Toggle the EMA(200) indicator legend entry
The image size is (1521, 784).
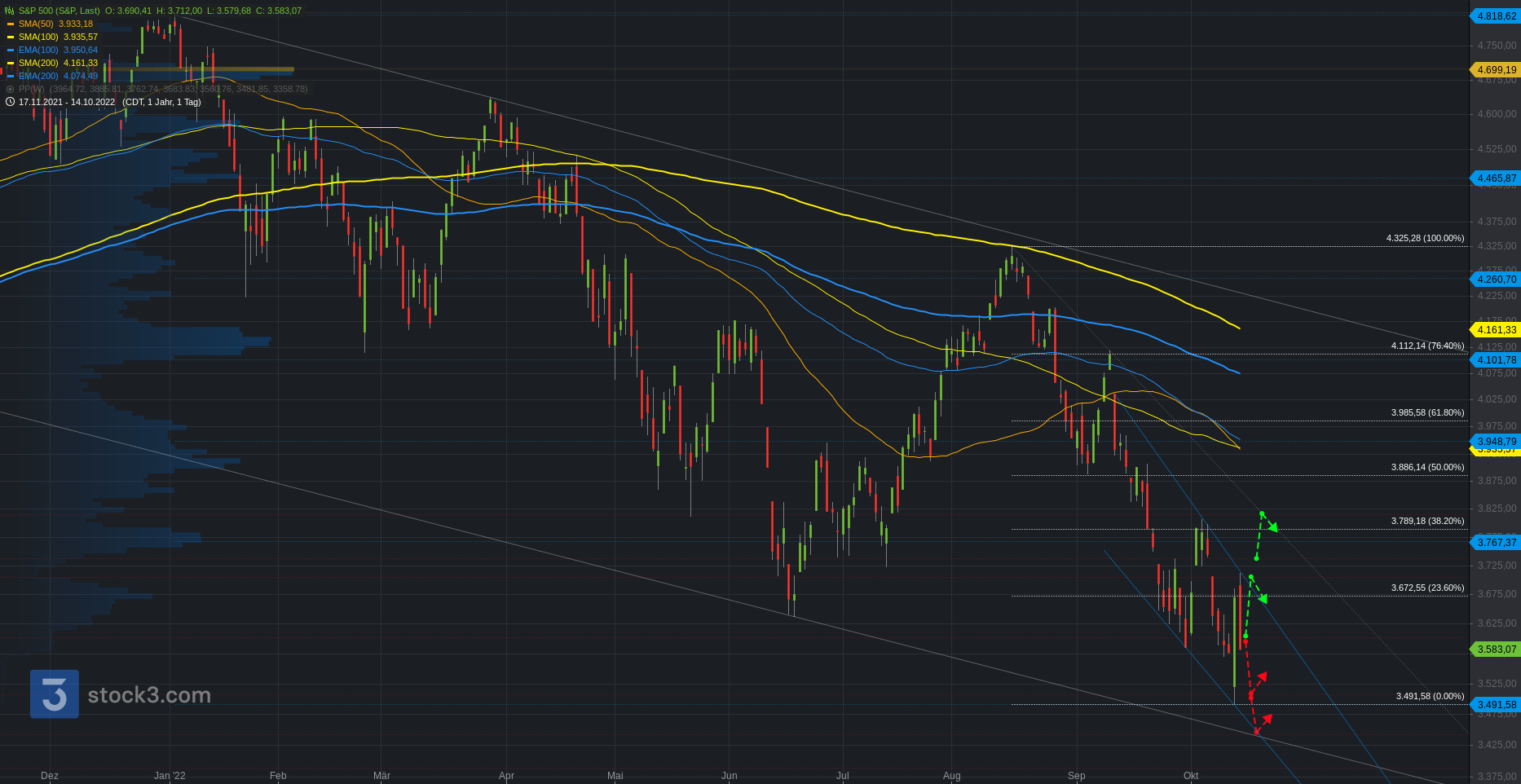(58, 76)
